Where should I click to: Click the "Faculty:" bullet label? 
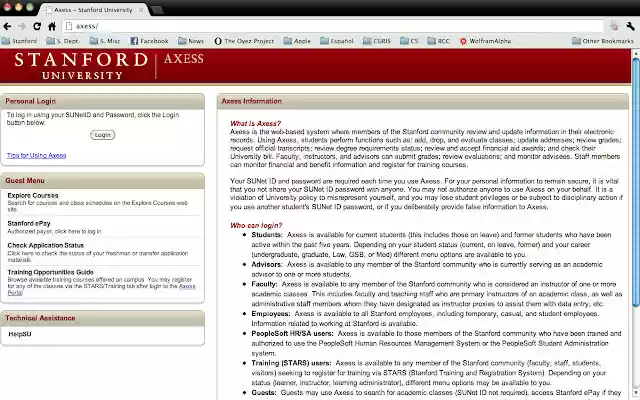[264, 284]
